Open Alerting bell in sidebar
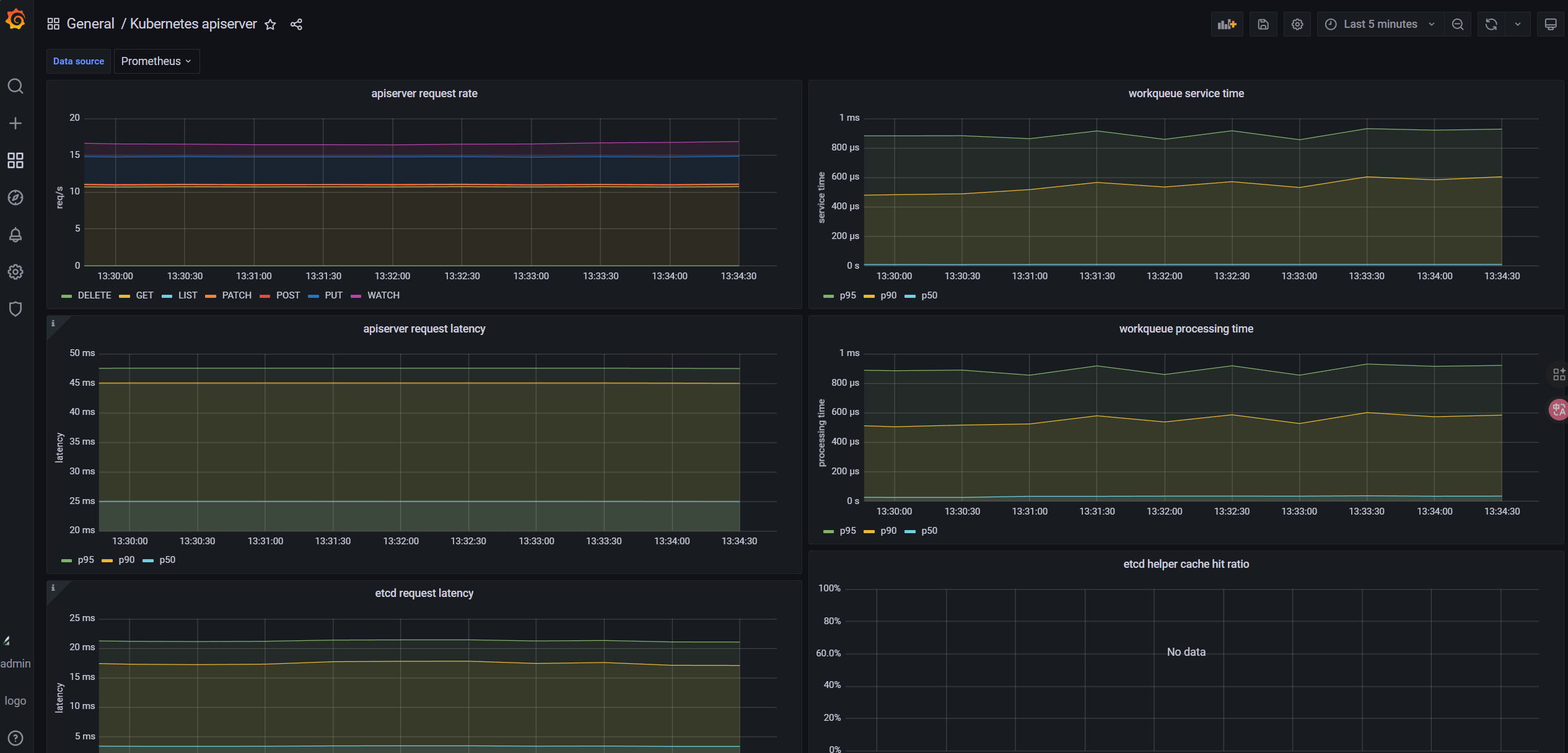1568x753 pixels. pyautogui.click(x=15, y=235)
